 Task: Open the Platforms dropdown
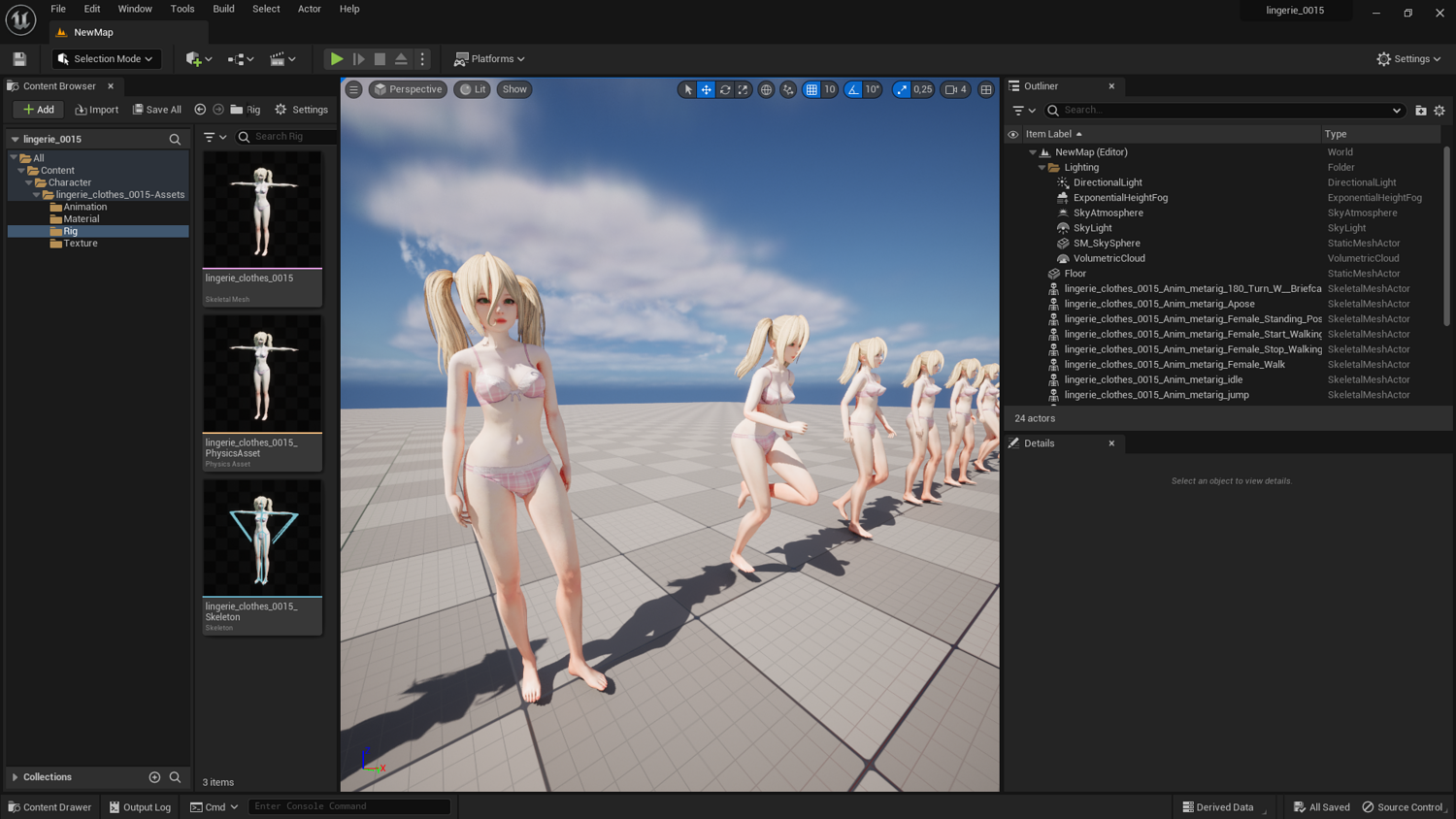[489, 59]
